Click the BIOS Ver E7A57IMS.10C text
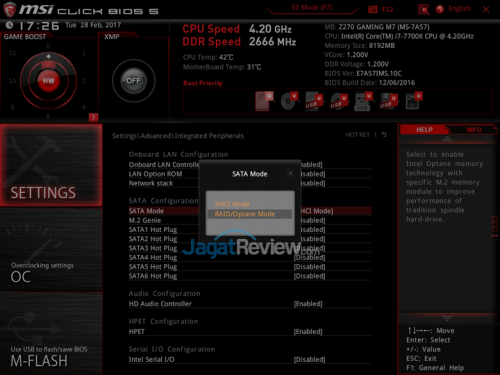Viewport: 500px width, 375px height. (363, 73)
